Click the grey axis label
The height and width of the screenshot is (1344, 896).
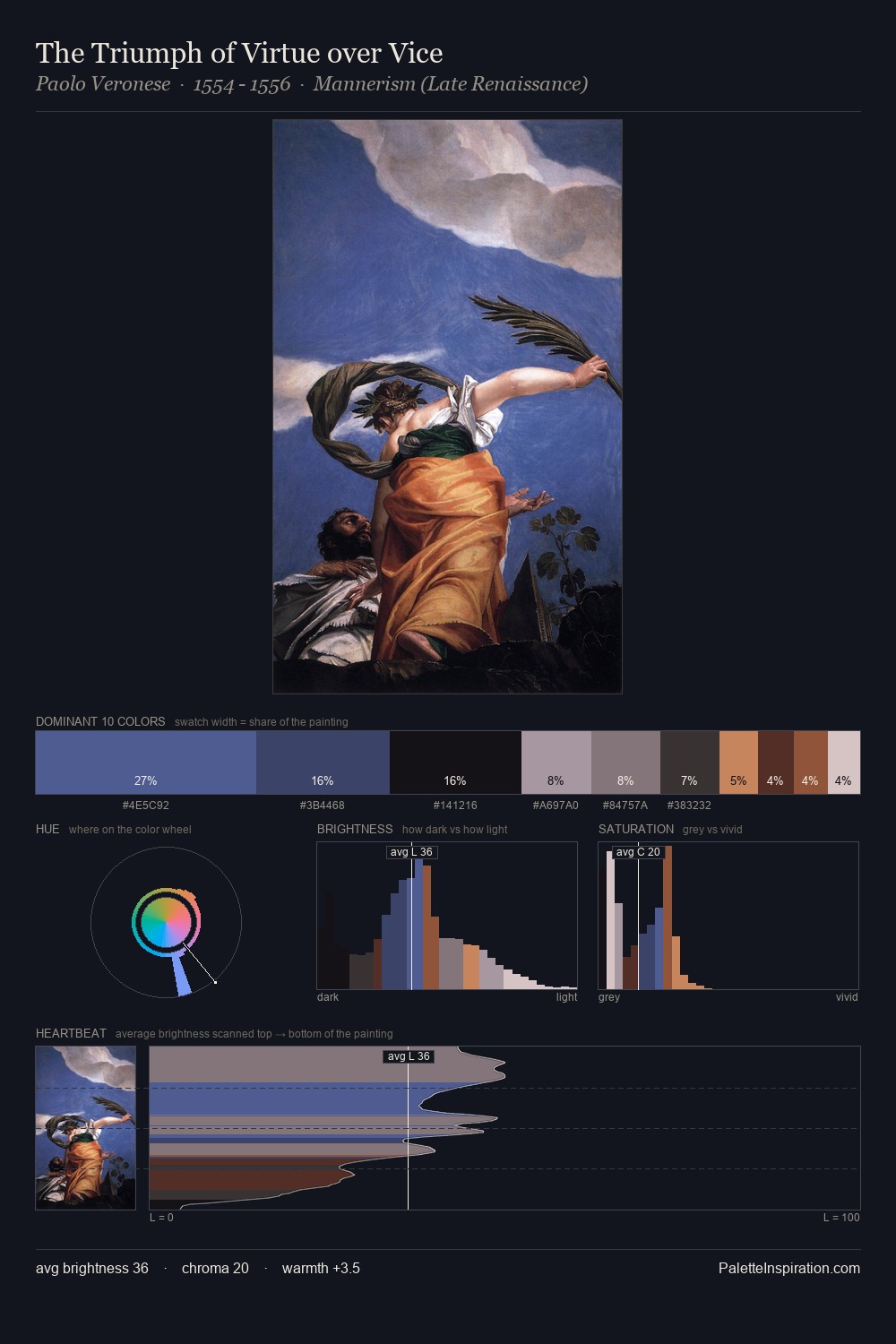(x=609, y=997)
